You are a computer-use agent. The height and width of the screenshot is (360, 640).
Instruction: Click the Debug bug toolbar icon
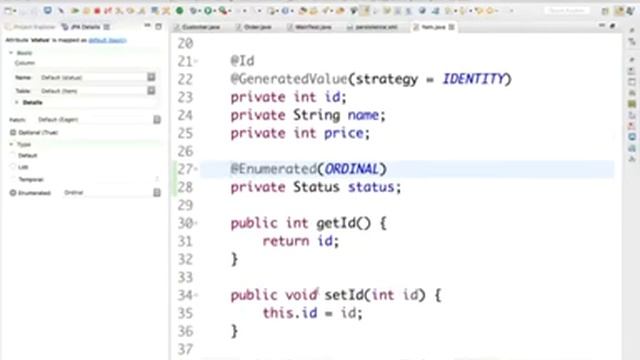(193, 11)
